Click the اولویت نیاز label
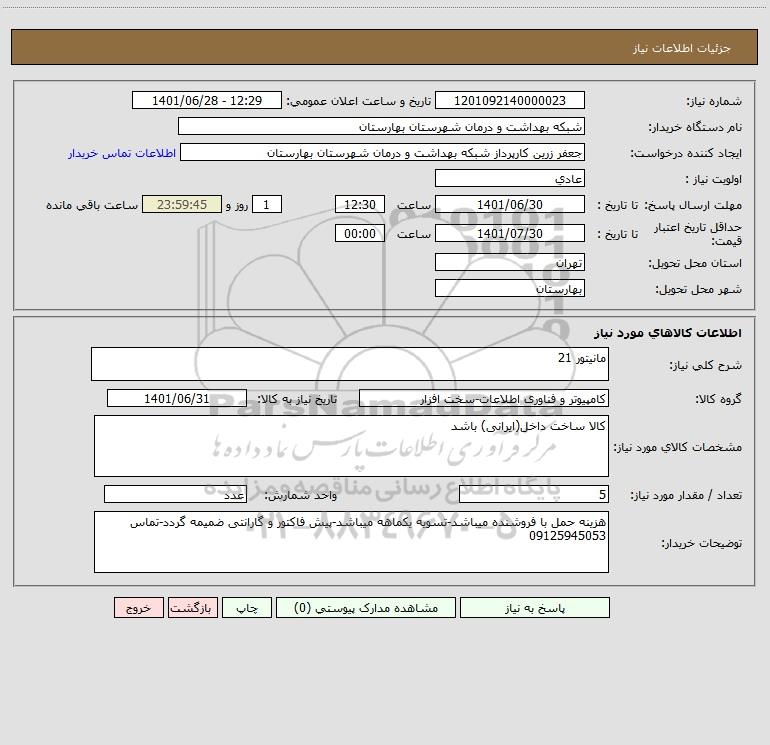 point(714,179)
